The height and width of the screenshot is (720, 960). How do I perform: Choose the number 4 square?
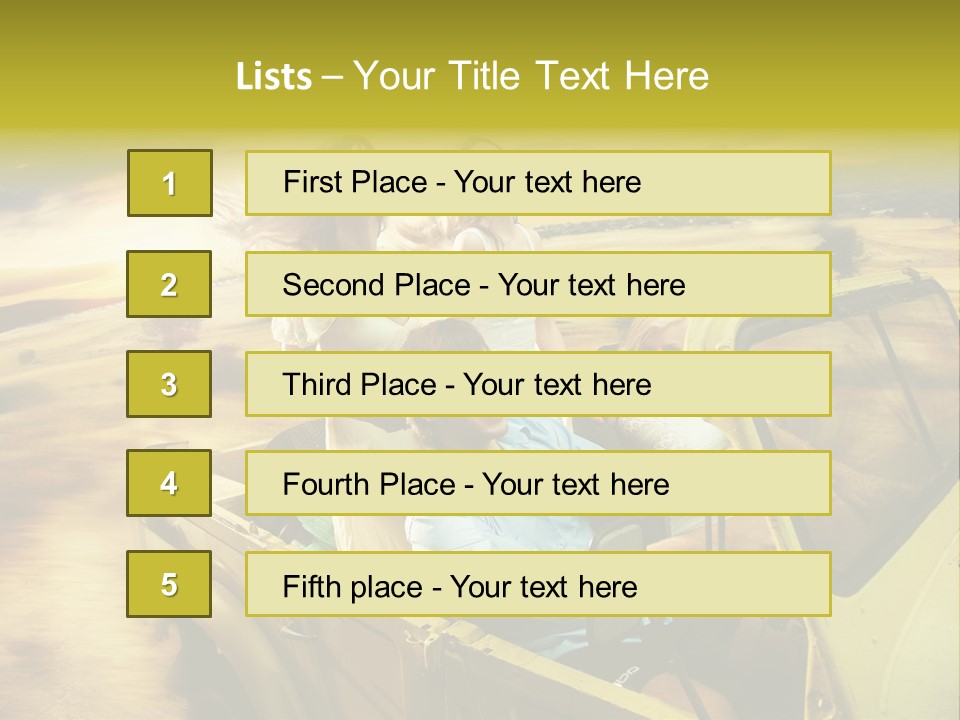point(169,483)
